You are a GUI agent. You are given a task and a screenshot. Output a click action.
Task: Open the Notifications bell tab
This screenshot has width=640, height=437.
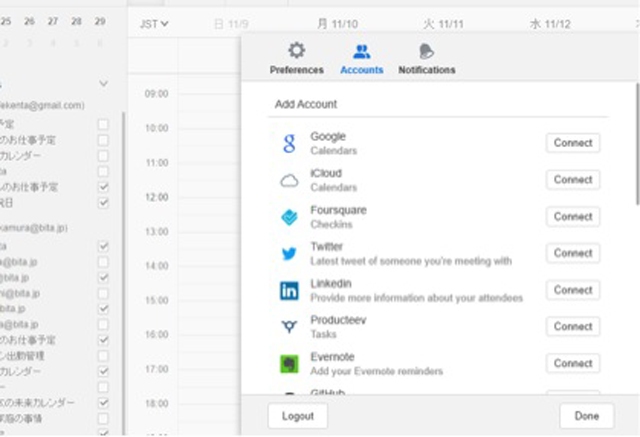pyautogui.click(x=427, y=58)
